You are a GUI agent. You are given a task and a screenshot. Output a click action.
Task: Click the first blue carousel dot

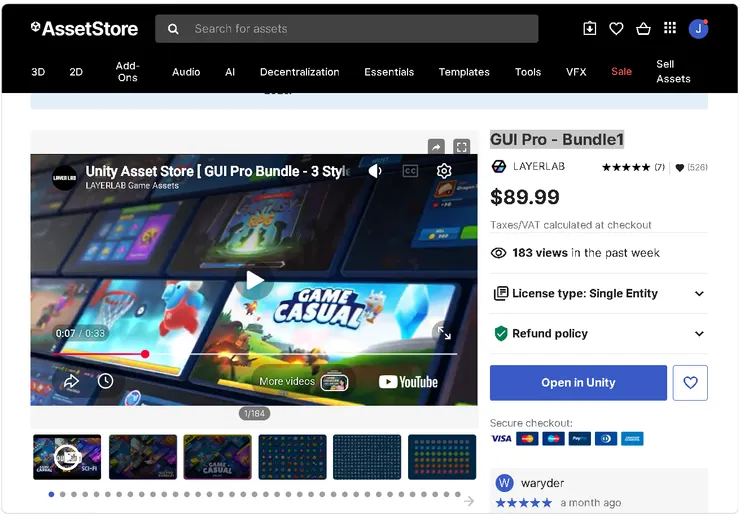point(51,494)
